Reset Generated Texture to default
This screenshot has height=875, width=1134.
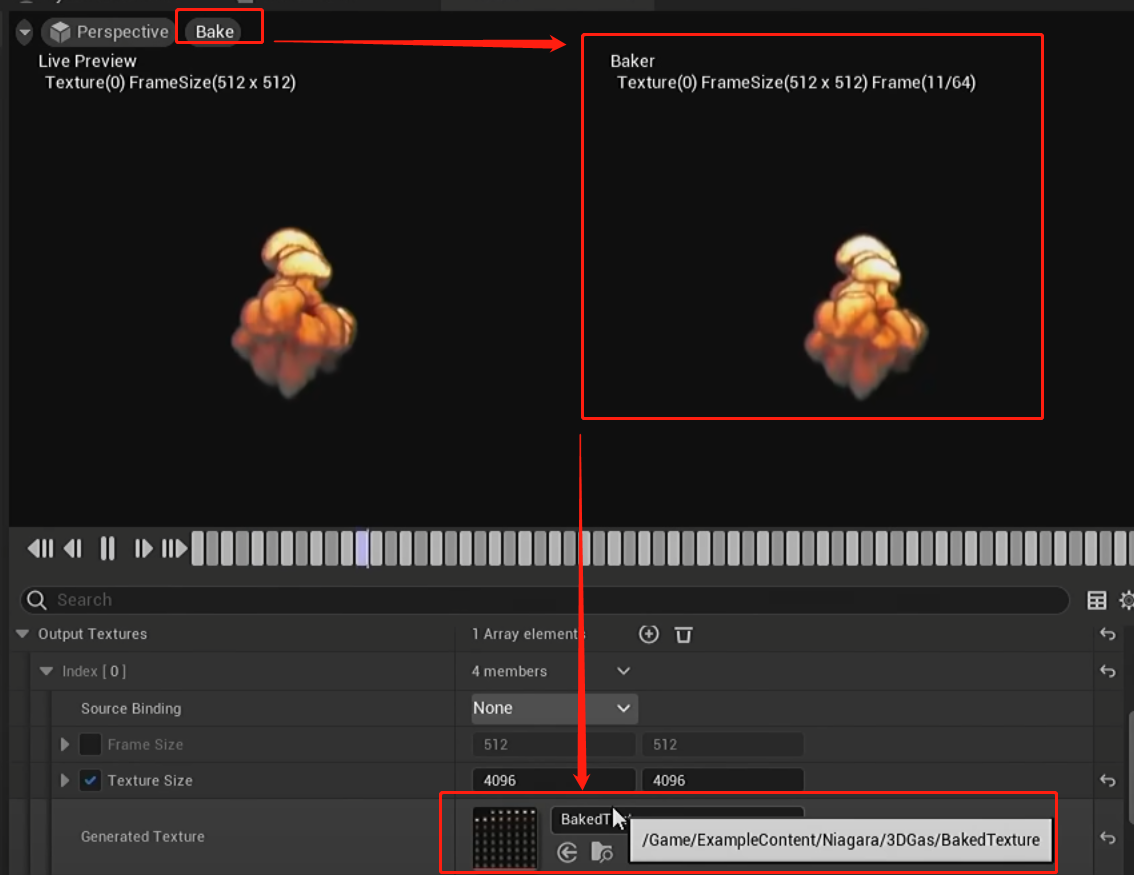pos(1107,837)
